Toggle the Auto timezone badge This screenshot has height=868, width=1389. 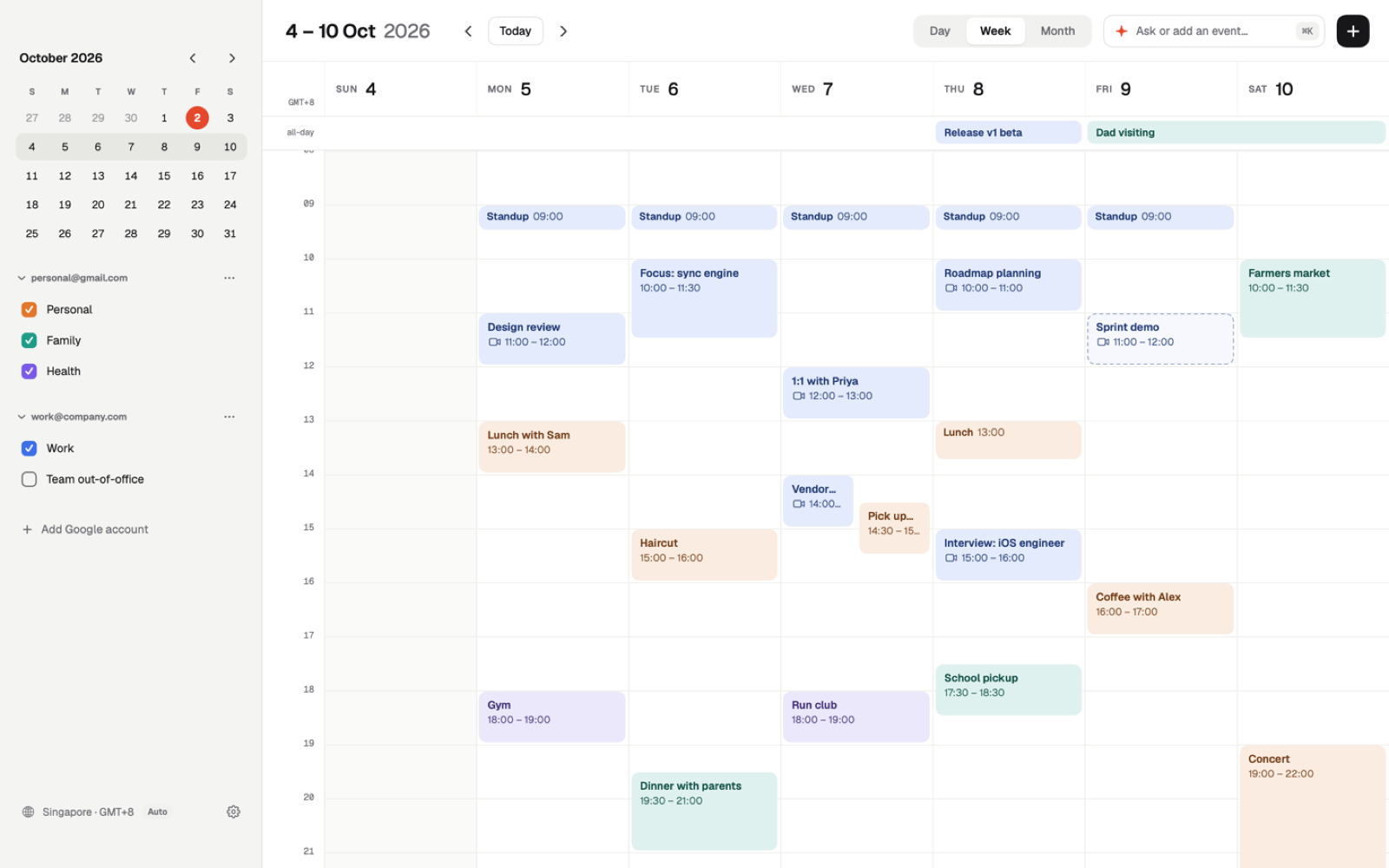(x=157, y=812)
